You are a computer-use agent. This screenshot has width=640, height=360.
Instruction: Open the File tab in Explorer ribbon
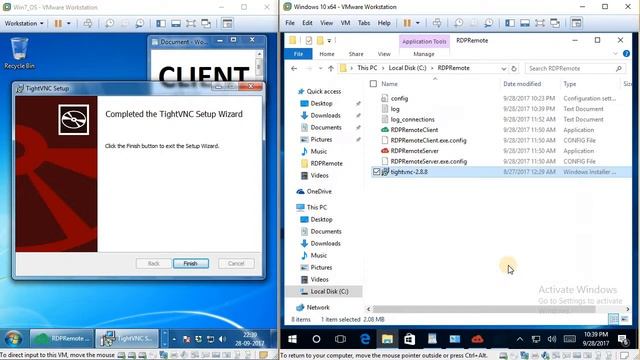click(298, 54)
